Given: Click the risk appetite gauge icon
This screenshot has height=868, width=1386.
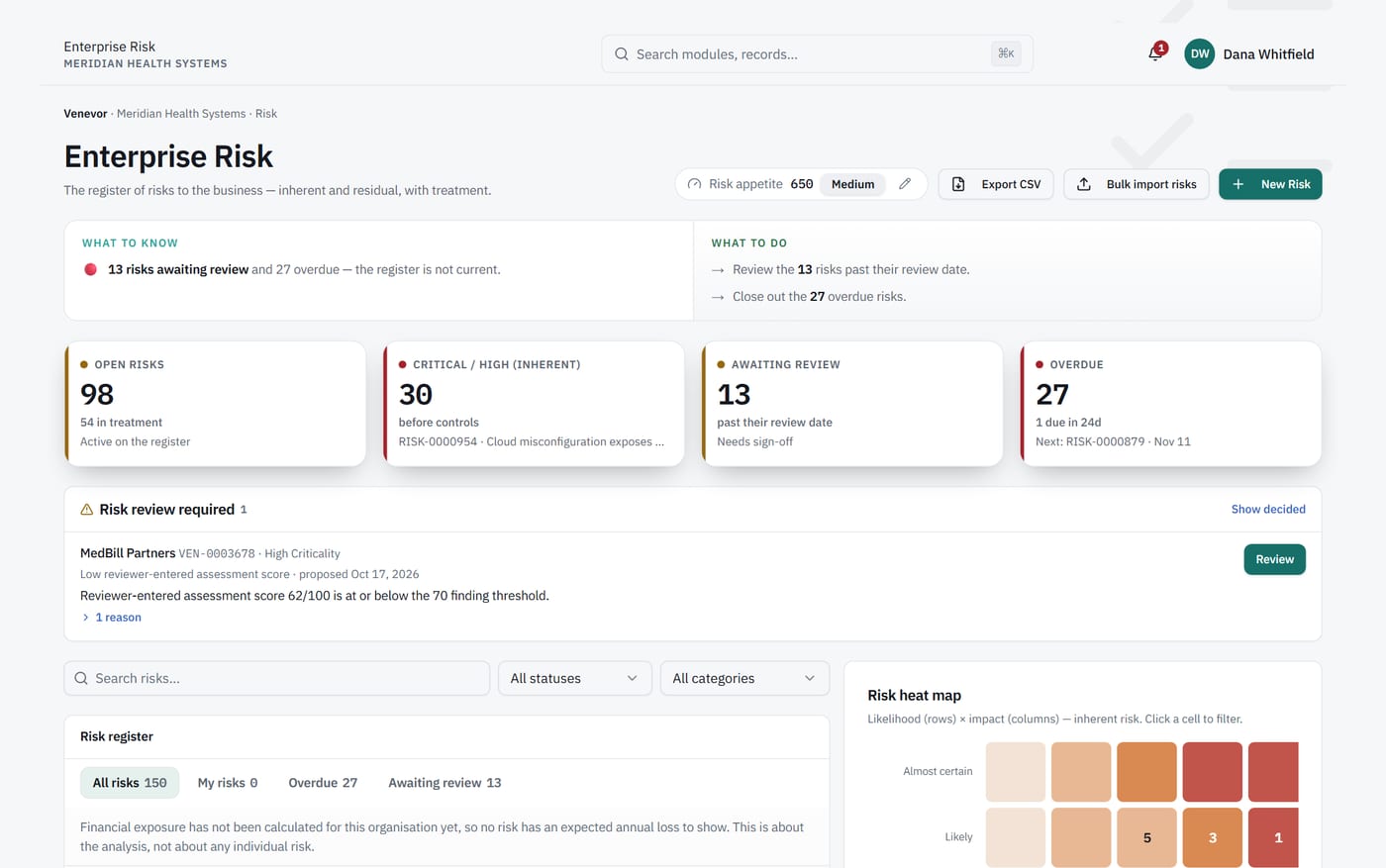Looking at the screenshot, I should click(694, 184).
